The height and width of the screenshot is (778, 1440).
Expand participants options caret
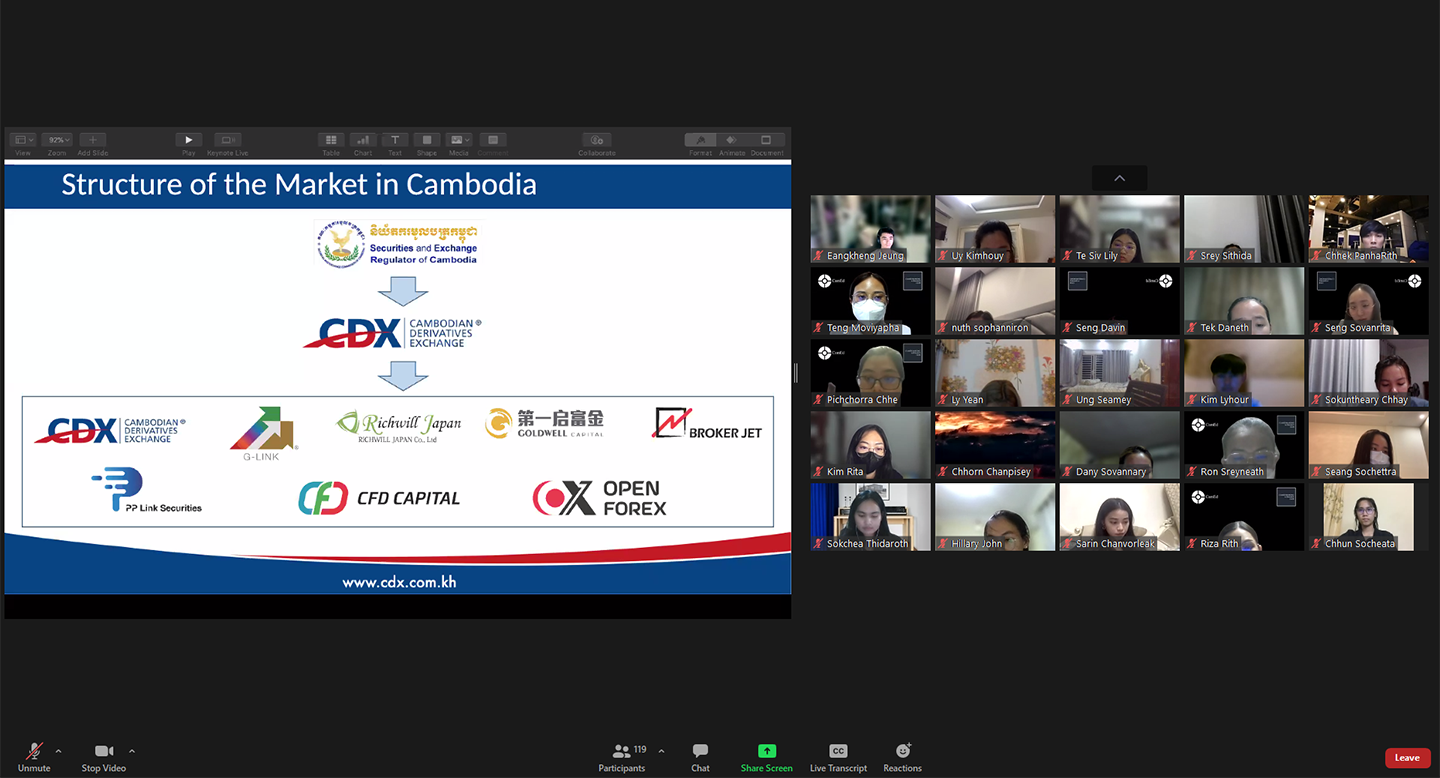(x=661, y=751)
